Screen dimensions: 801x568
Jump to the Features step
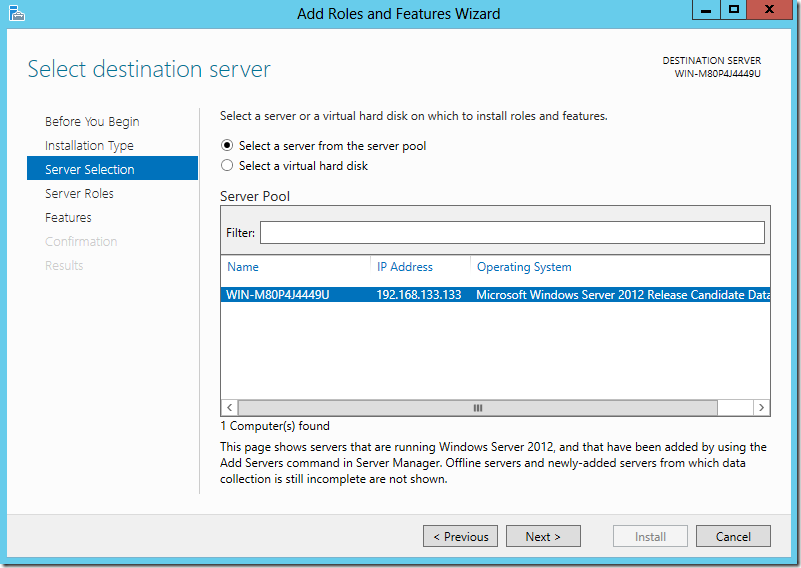68,218
